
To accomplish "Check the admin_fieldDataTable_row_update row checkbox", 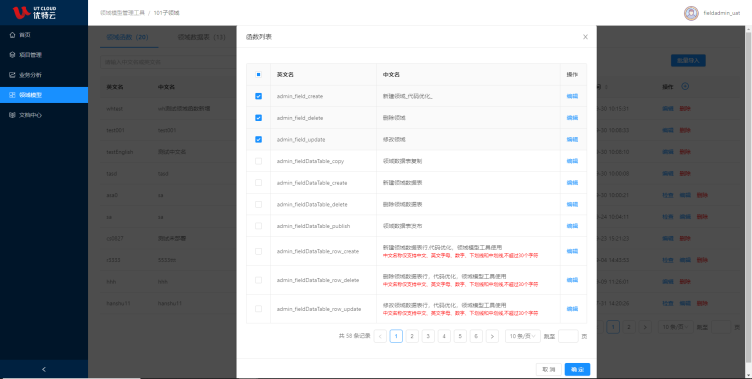I will click(258, 308).
